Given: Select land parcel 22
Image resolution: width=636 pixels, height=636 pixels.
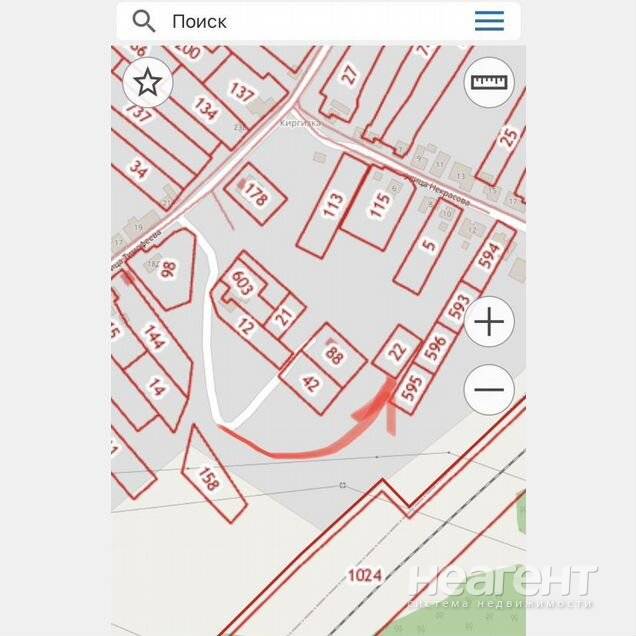Looking at the screenshot, I should pyautogui.click(x=398, y=351).
